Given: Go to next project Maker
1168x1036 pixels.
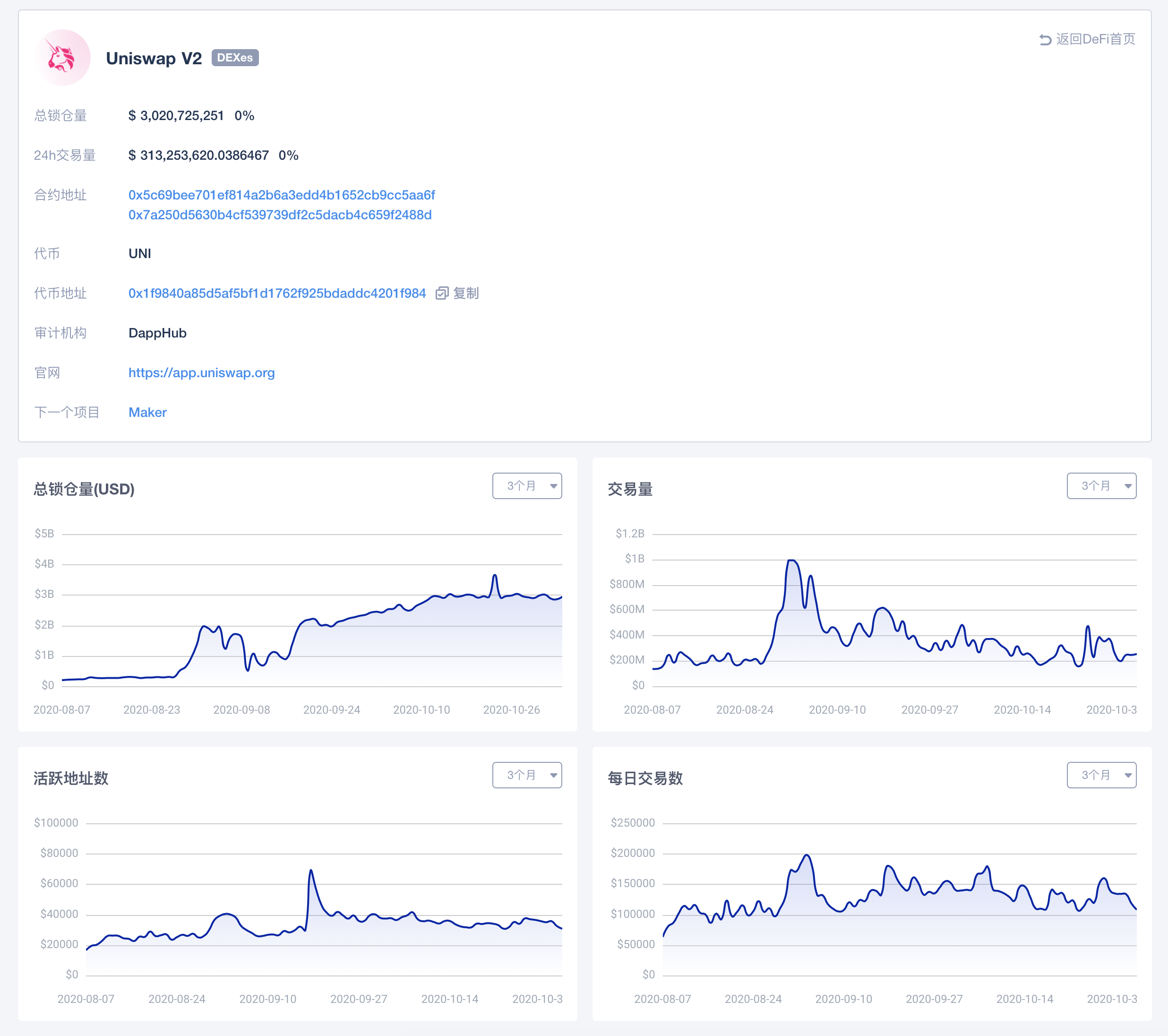Looking at the screenshot, I should (x=147, y=412).
